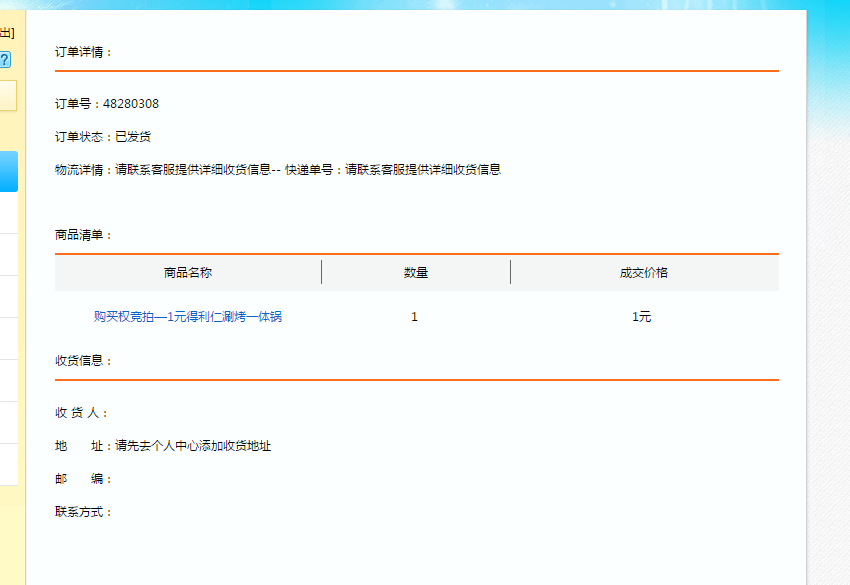The height and width of the screenshot is (585, 850).
Task: Click the 1元 price cell
Action: pyautogui.click(x=641, y=317)
